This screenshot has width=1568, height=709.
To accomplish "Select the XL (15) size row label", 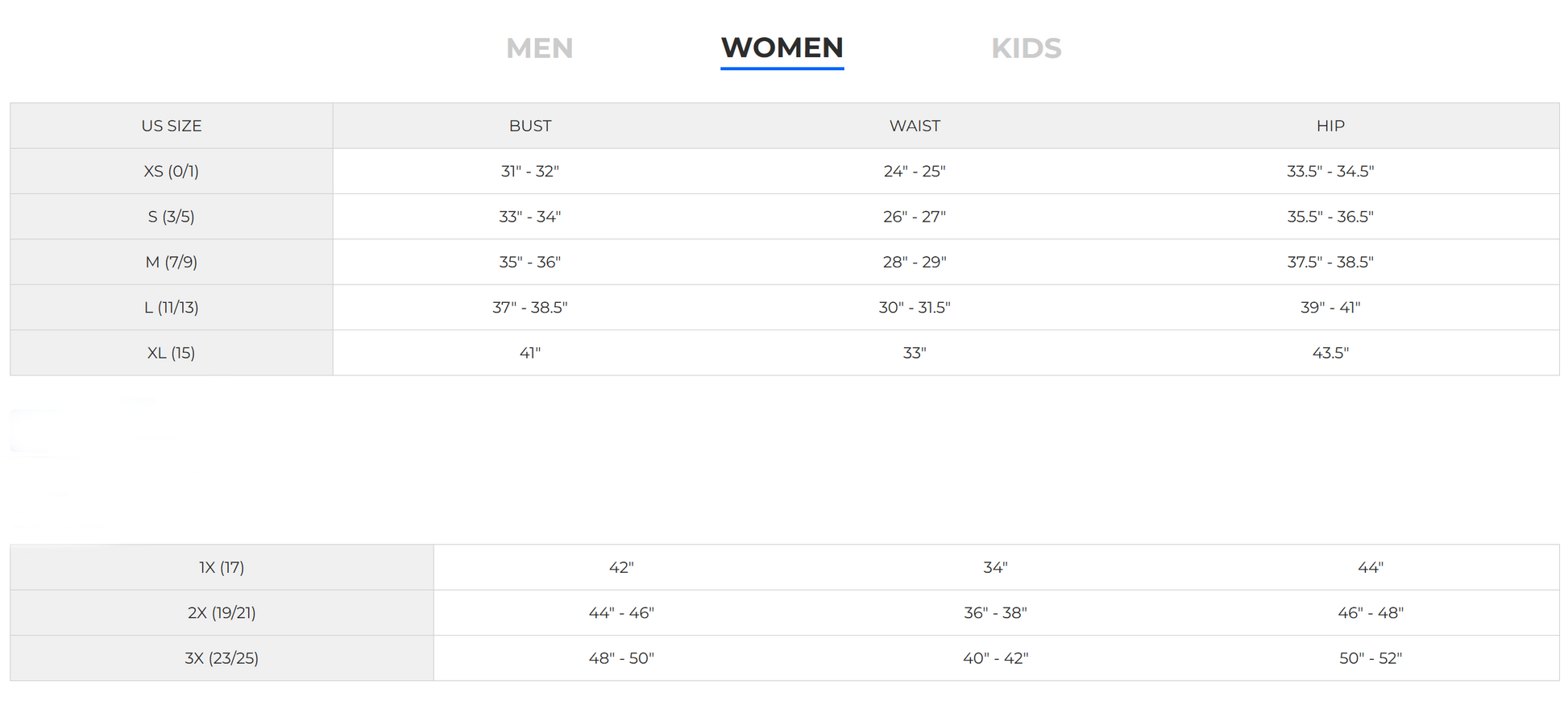I will [x=172, y=353].
